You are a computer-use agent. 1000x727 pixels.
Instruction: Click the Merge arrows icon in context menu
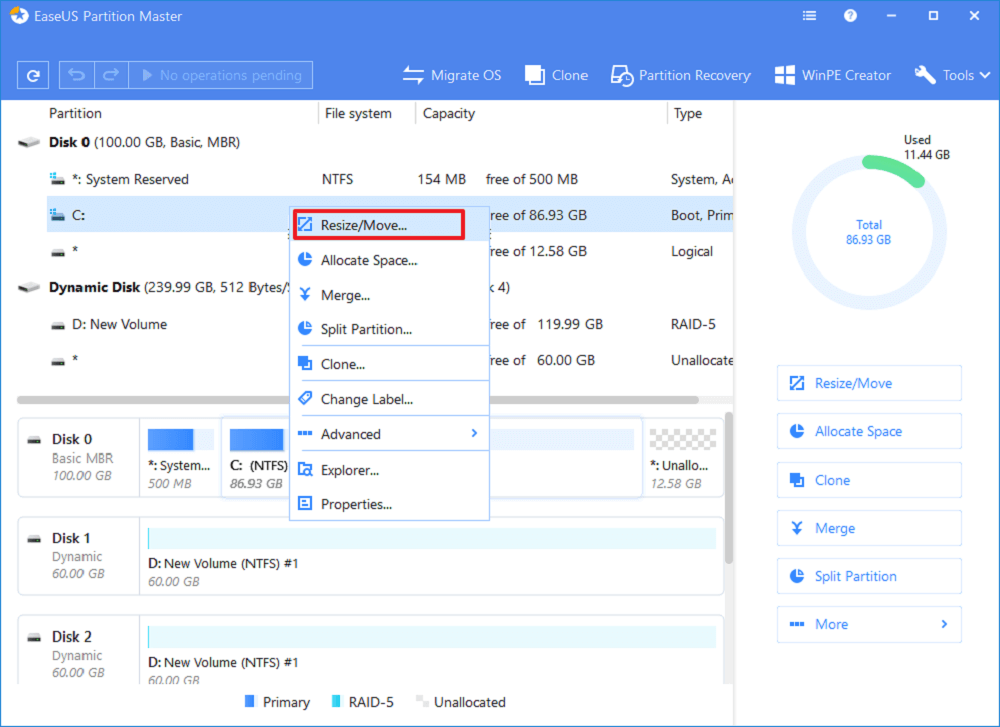click(x=305, y=294)
